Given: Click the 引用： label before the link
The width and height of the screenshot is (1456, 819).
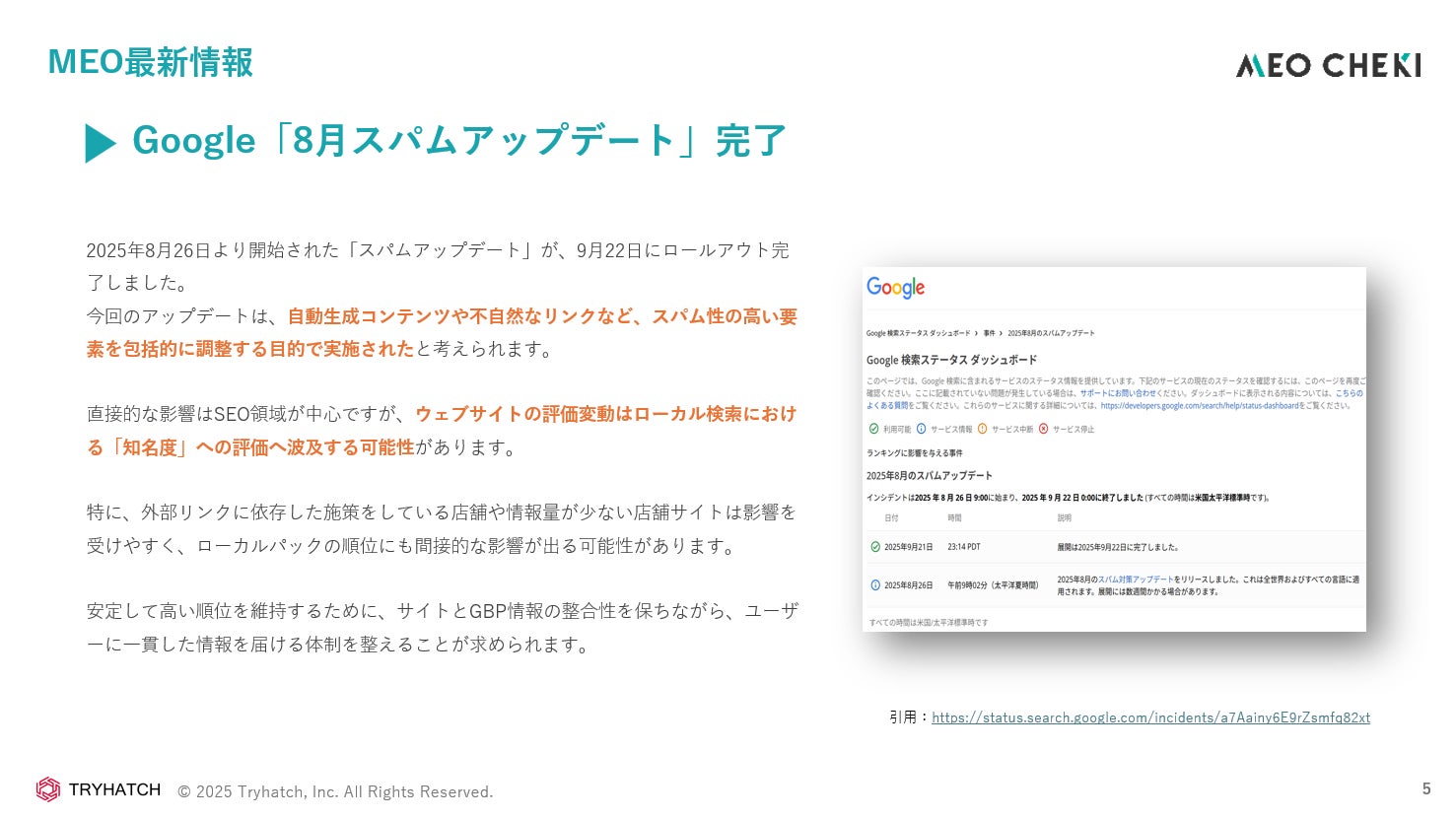Looking at the screenshot, I should point(910,717).
